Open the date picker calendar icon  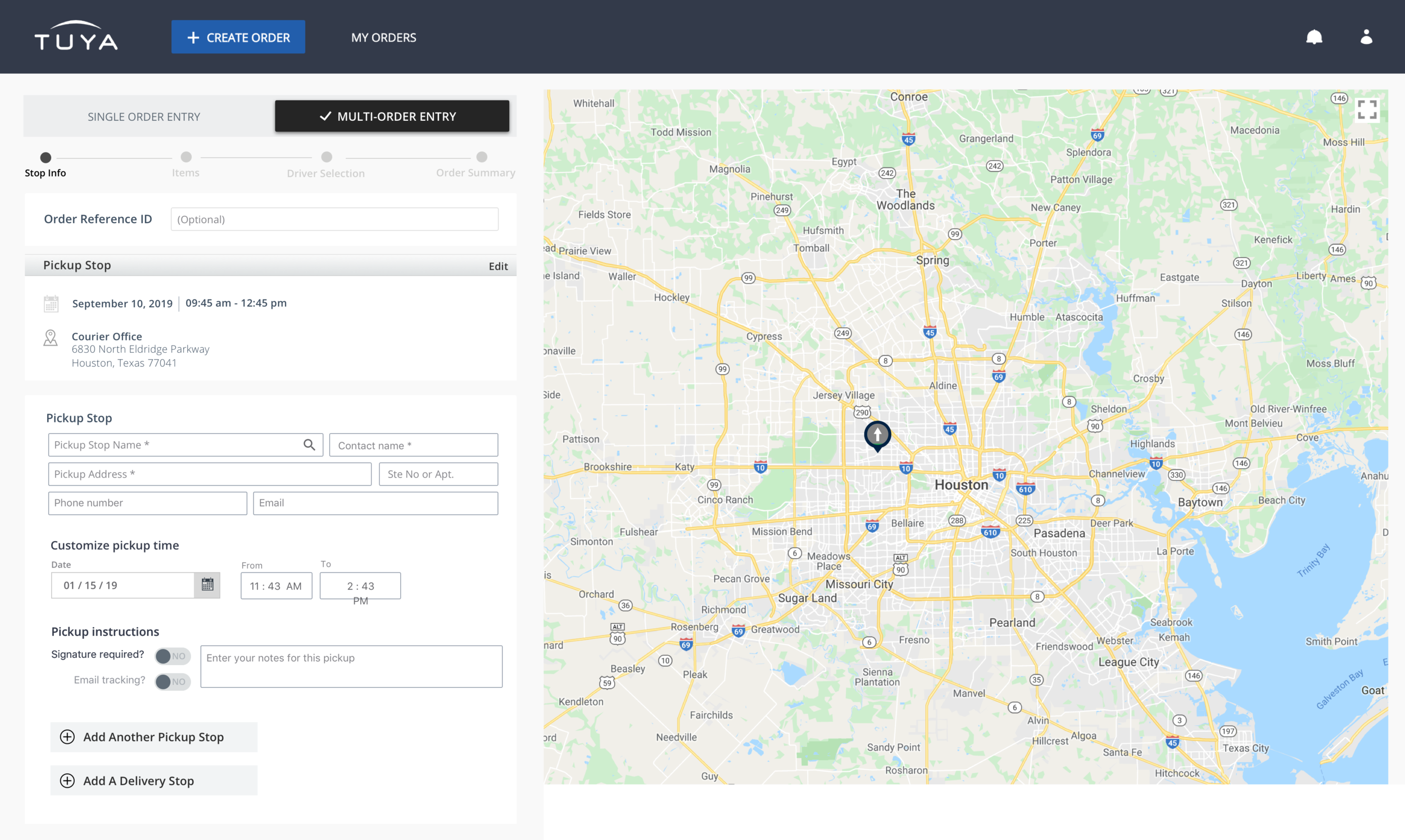[207, 585]
